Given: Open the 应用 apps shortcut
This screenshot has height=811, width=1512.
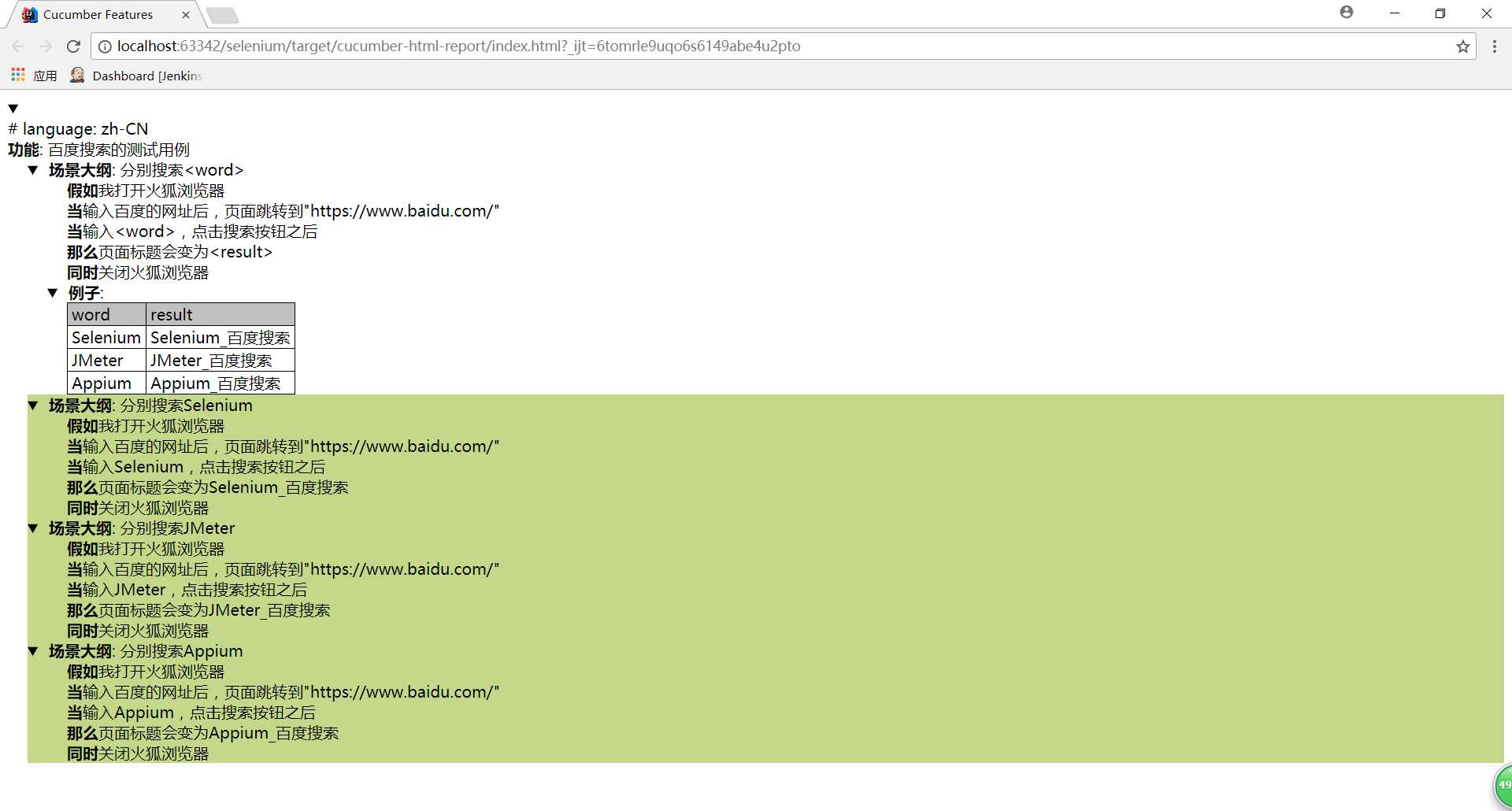Looking at the screenshot, I should point(34,76).
